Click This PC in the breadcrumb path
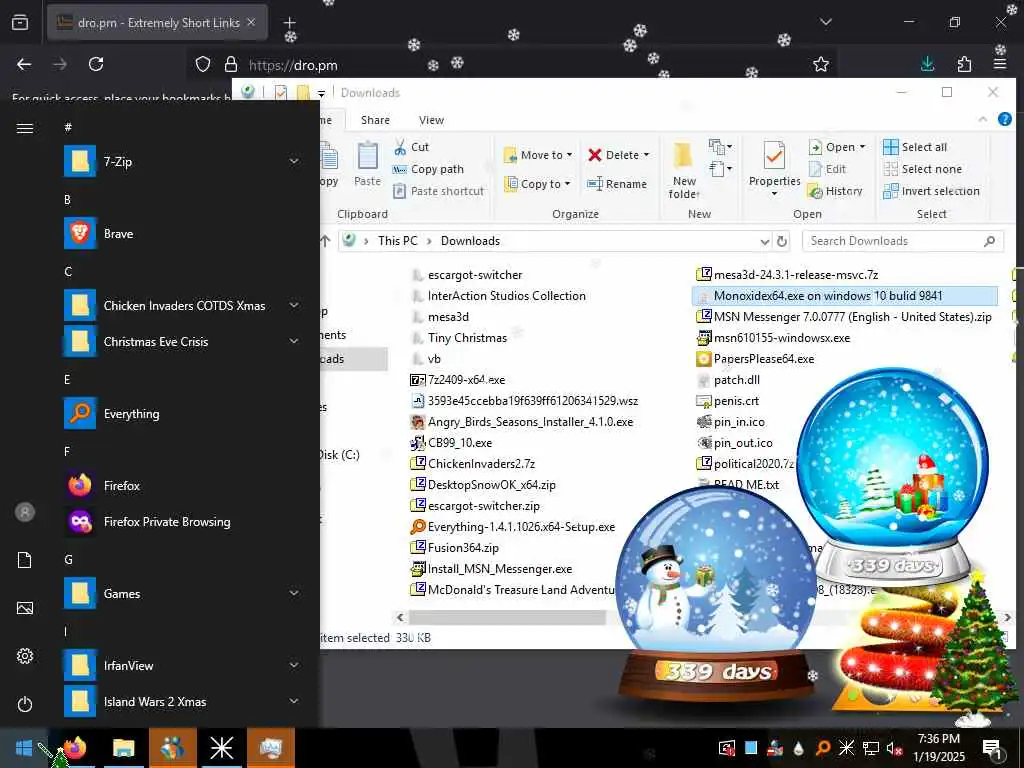1024x768 pixels. 397,241
